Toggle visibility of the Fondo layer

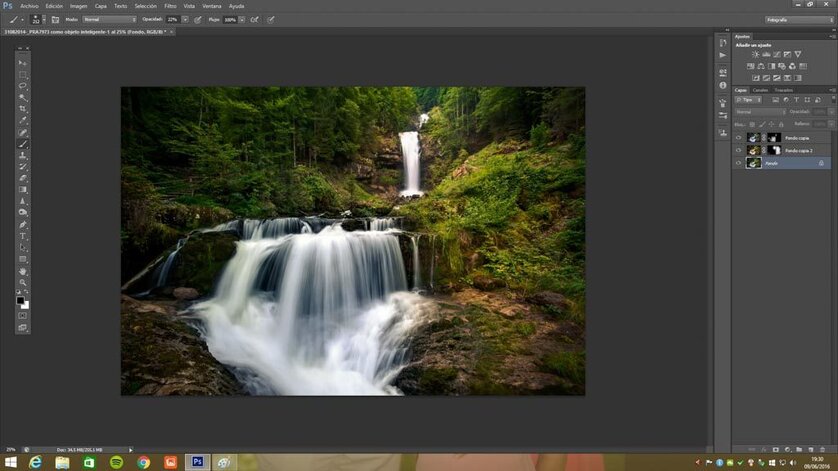point(739,162)
